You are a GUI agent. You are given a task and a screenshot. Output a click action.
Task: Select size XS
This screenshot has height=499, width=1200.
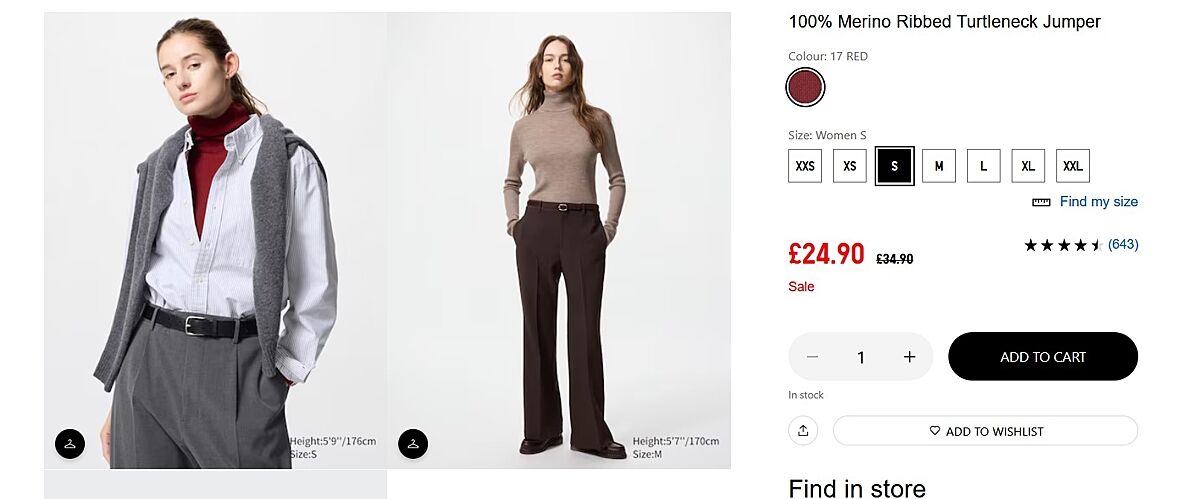point(849,166)
